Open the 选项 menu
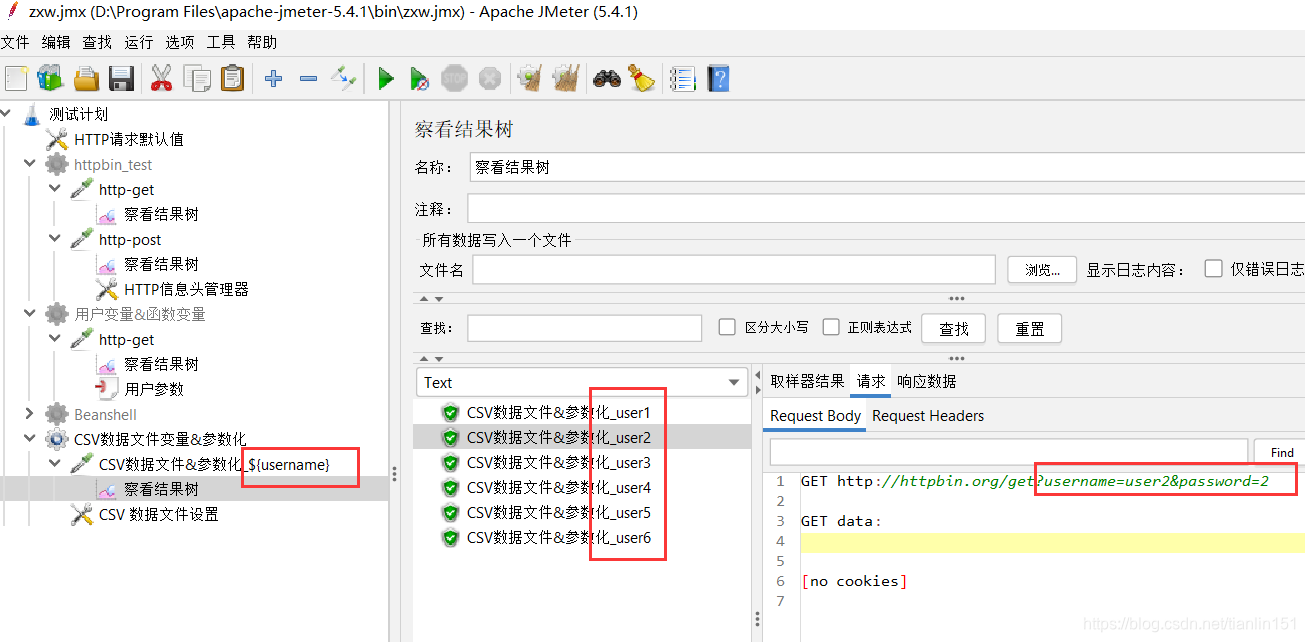Viewport: 1305px width, 642px height. pyautogui.click(x=180, y=42)
